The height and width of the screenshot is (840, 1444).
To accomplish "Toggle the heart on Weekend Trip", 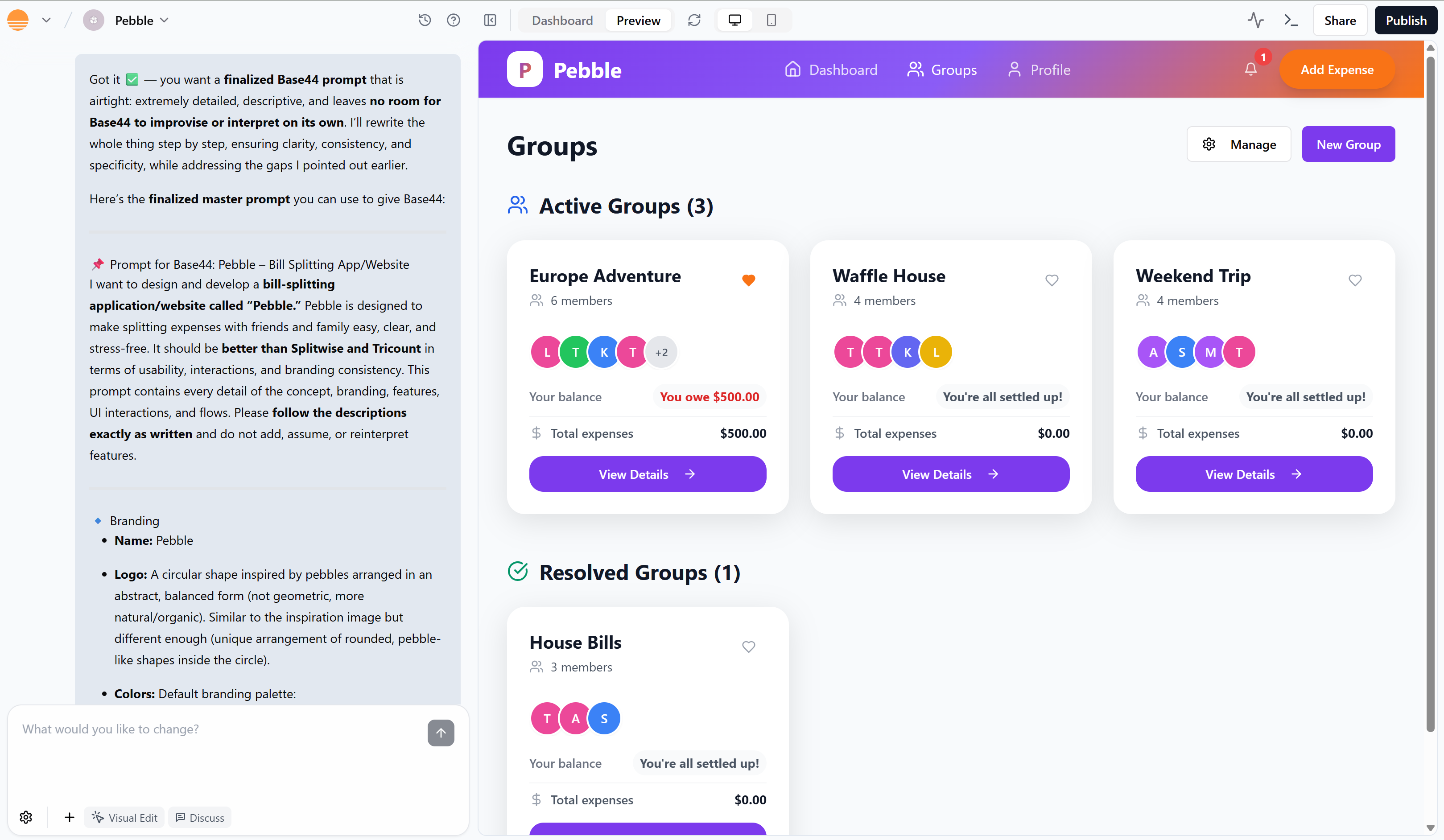I will pos(1355,280).
